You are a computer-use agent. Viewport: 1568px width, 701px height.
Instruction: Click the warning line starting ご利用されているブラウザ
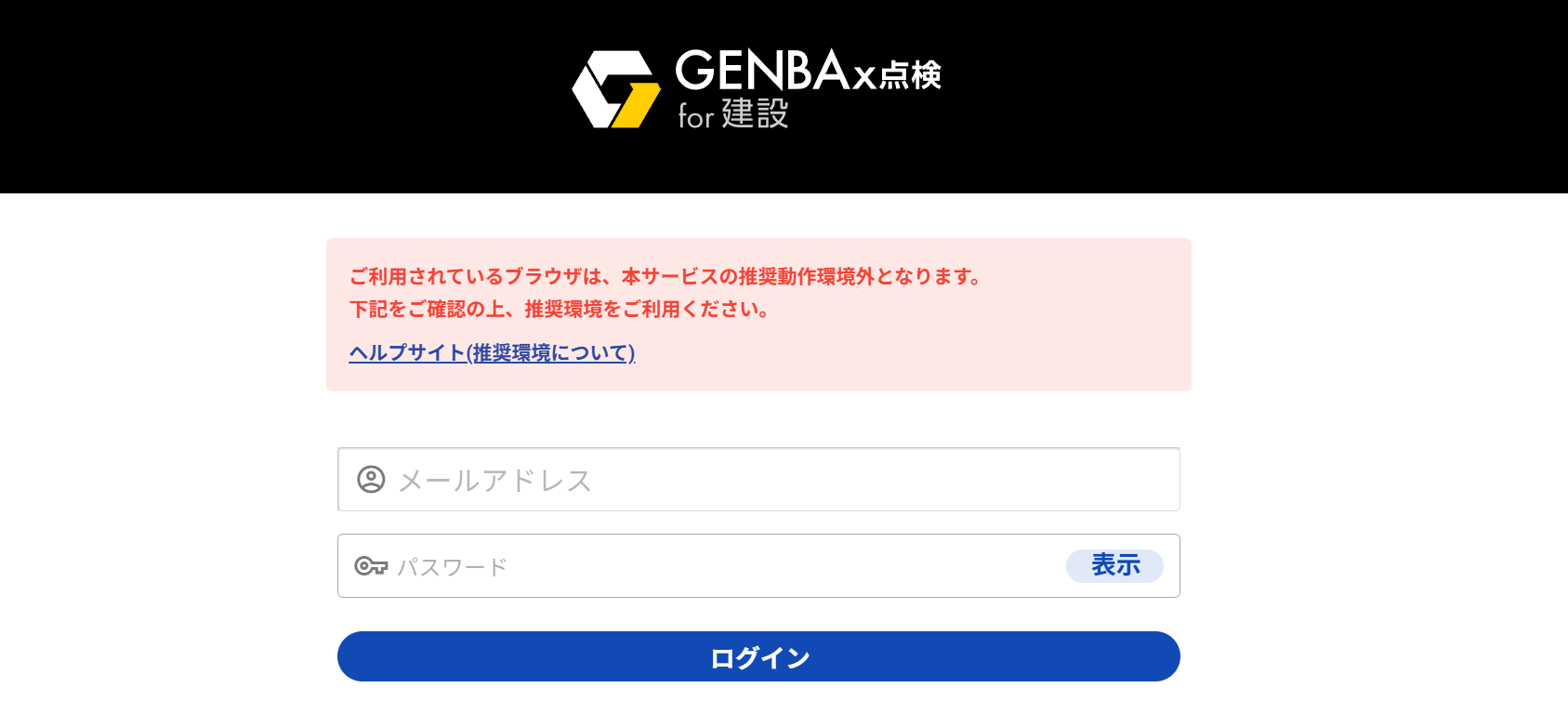(x=665, y=276)
